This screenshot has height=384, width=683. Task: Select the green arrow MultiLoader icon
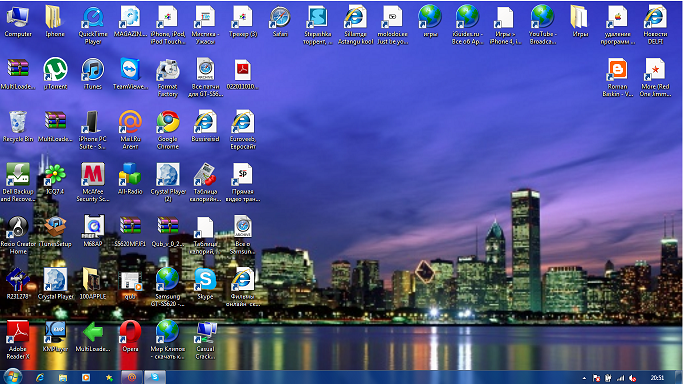click(92, 337)
